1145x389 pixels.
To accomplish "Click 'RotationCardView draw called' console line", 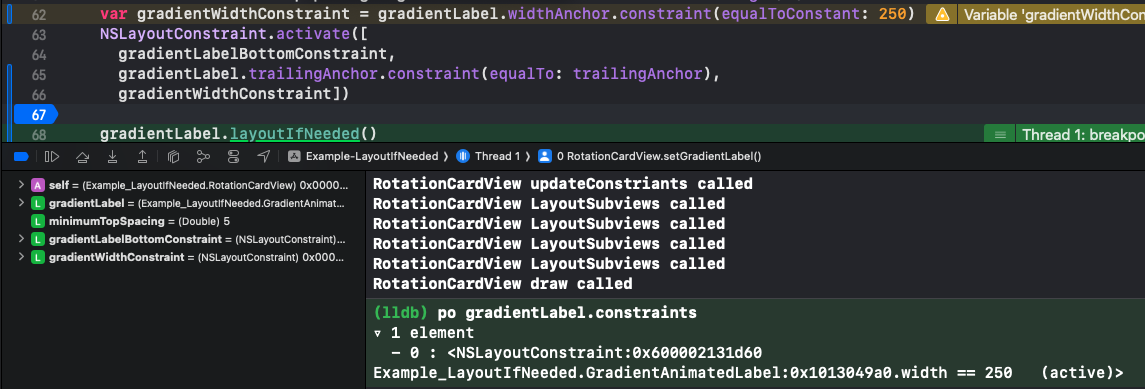I will coord(502,283).
